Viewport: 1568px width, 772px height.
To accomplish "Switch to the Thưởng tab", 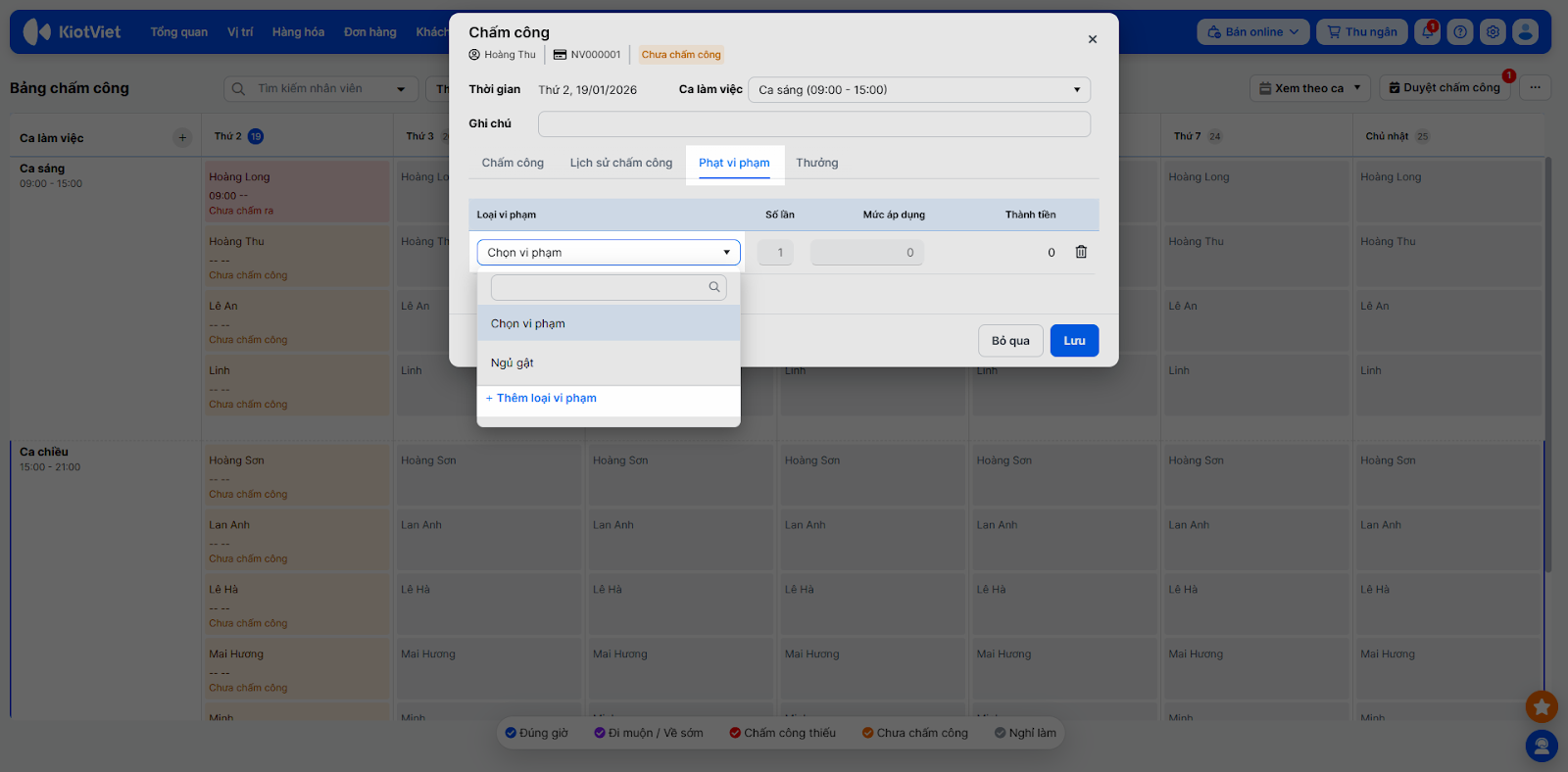I will pyautogui.click(x=816, y=163).
